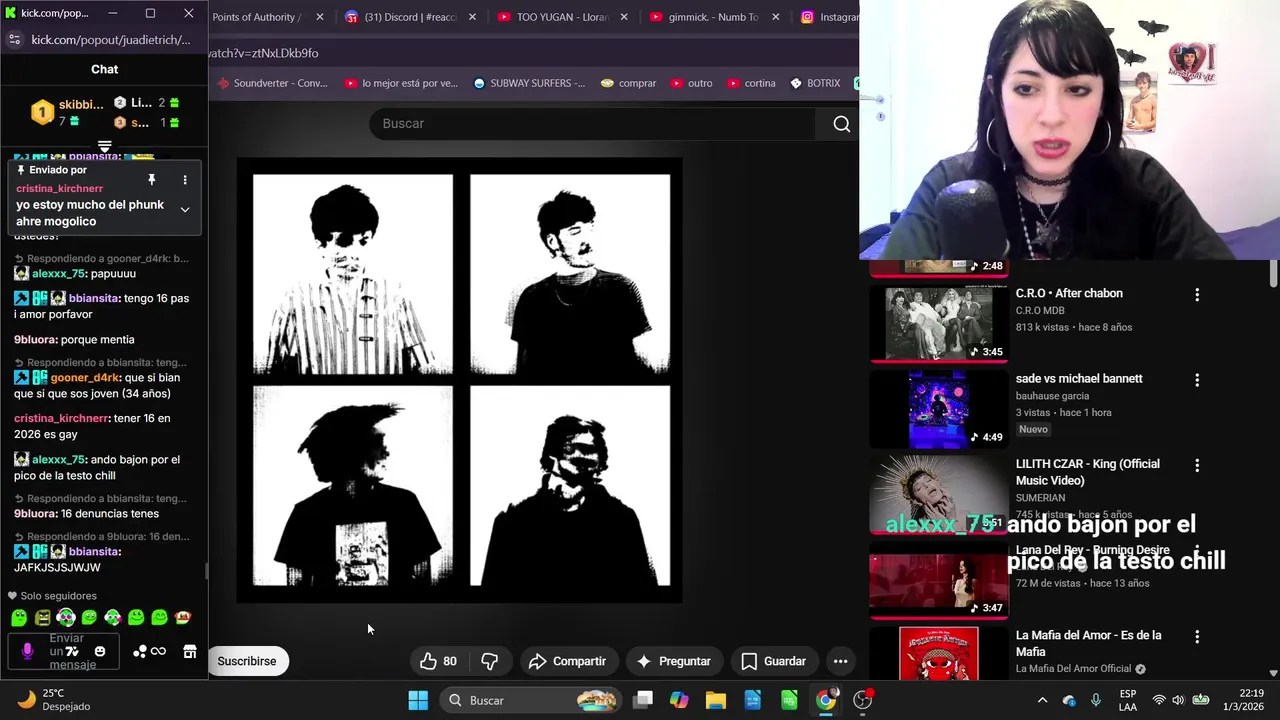Click the gooner_d4rk username in chat

[85, 378]
